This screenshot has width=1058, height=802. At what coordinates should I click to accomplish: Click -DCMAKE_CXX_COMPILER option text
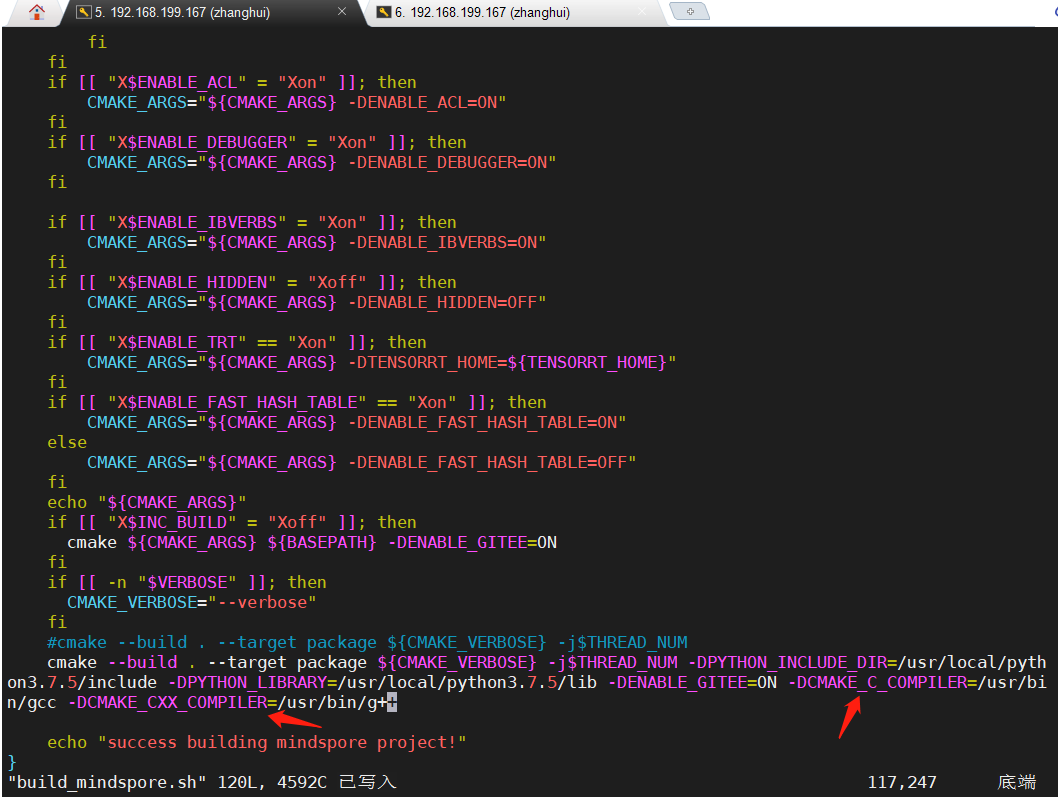pos(167,702)
